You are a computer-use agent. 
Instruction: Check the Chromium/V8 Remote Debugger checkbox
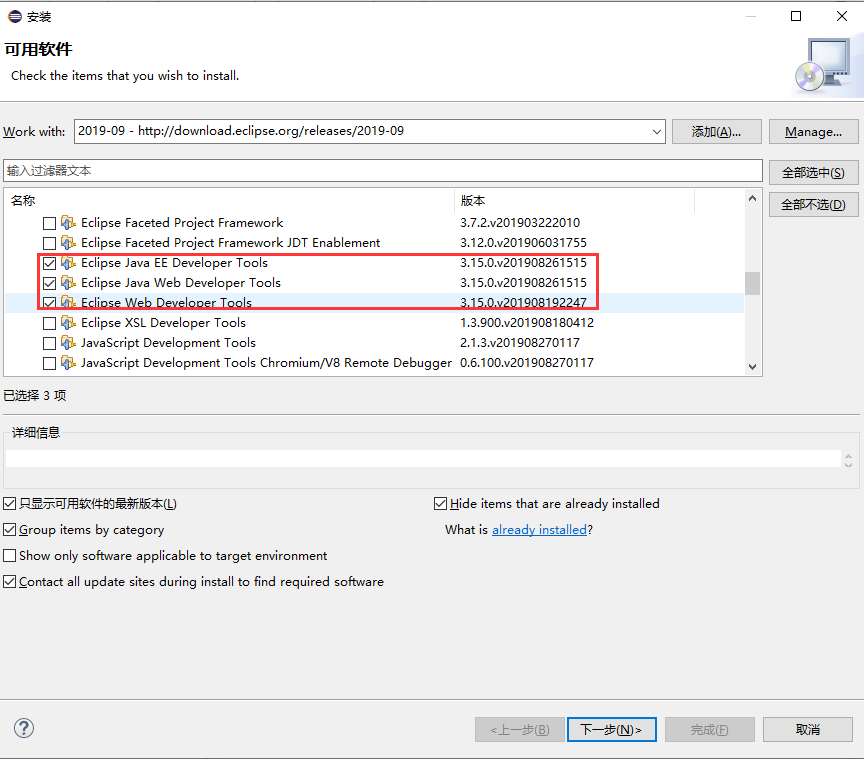[x=49, y=363]
